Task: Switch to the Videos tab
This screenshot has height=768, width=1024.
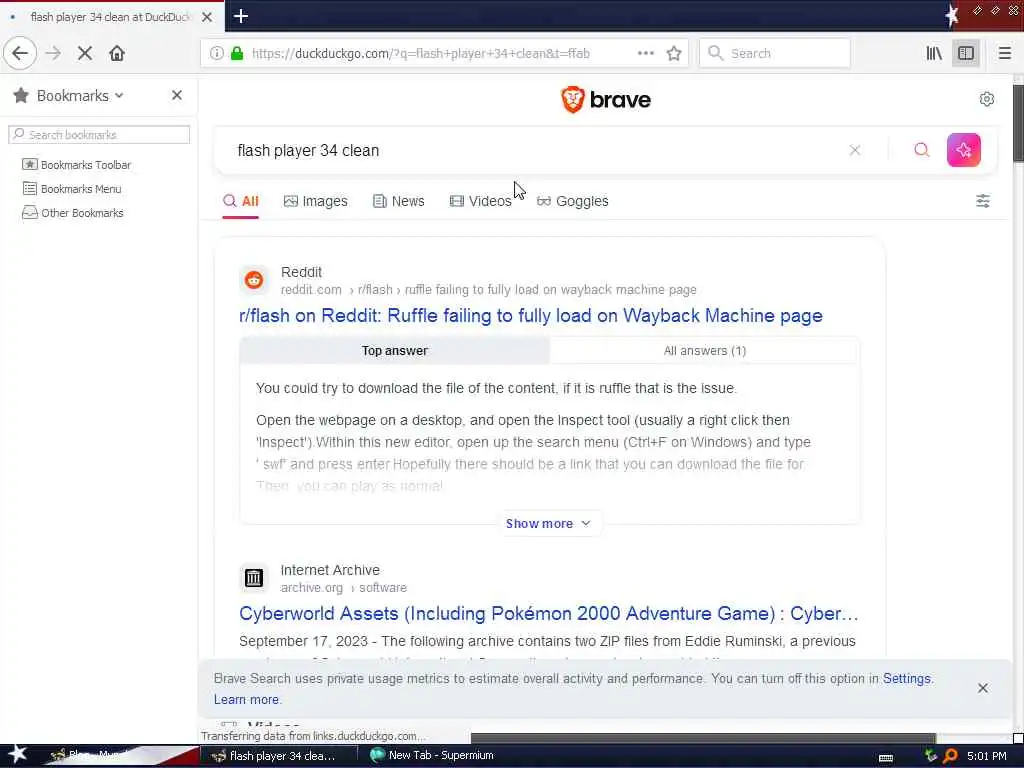Action: [480, 201]
